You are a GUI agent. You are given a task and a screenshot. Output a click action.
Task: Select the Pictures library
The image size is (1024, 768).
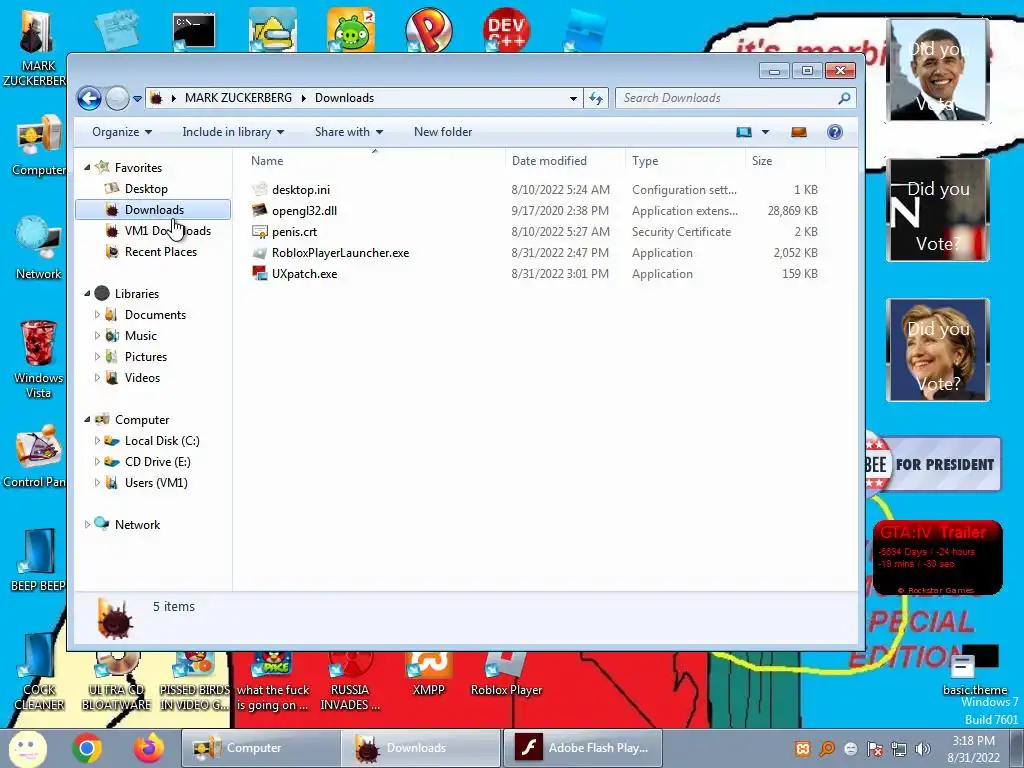click(146, 357)
